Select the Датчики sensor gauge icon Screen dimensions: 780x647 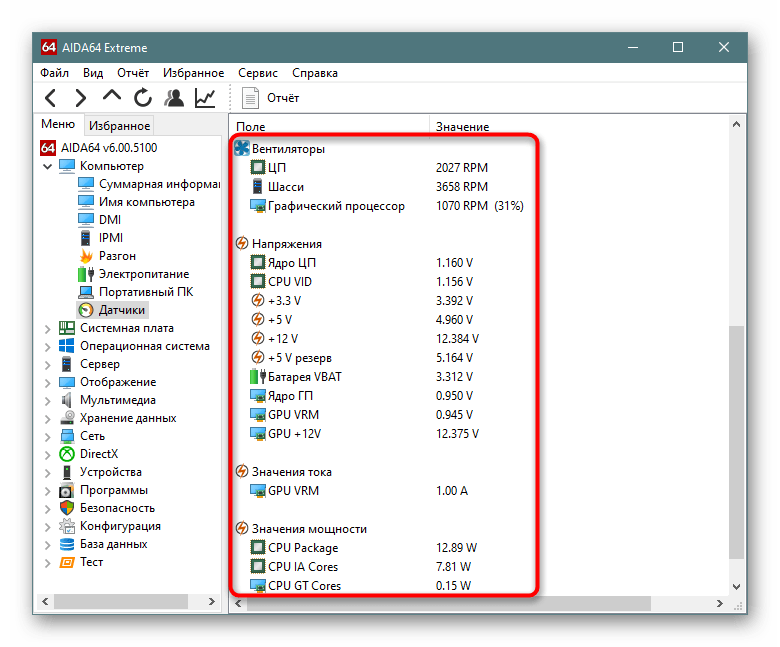pos(86,310)
